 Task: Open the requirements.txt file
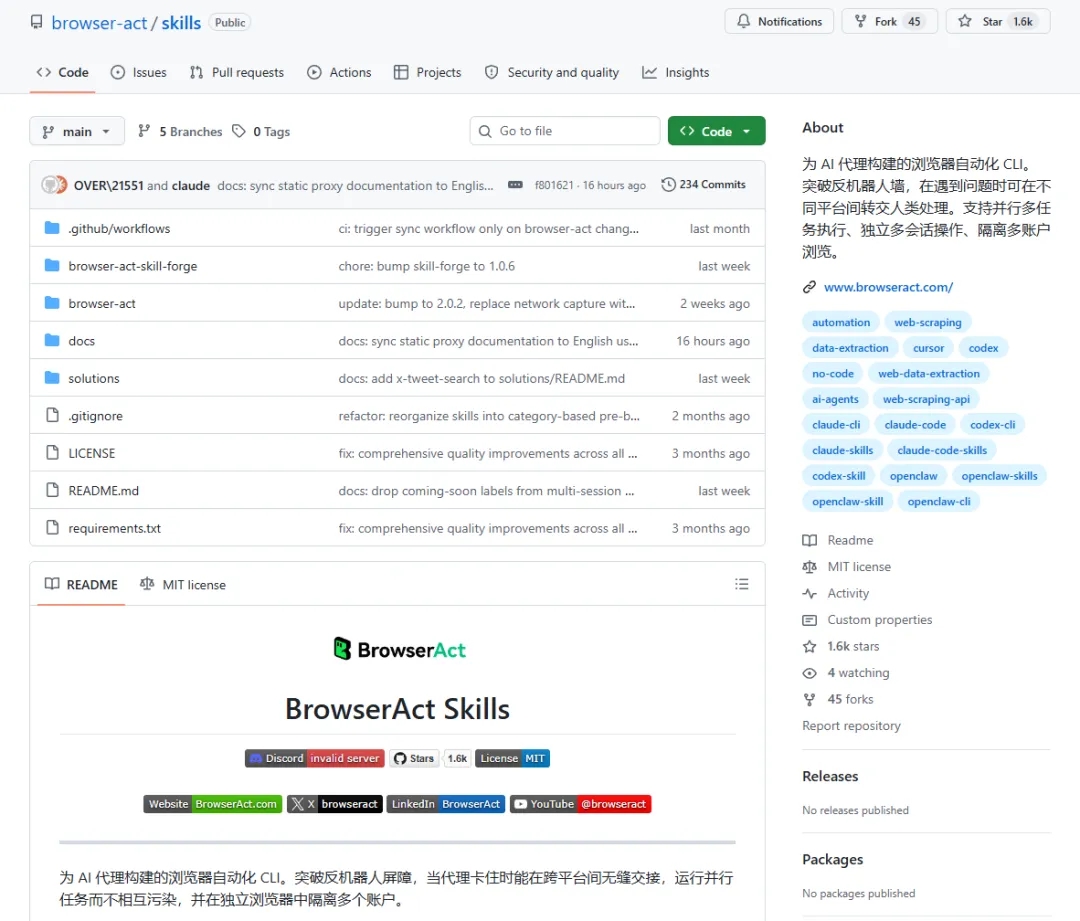114,528
